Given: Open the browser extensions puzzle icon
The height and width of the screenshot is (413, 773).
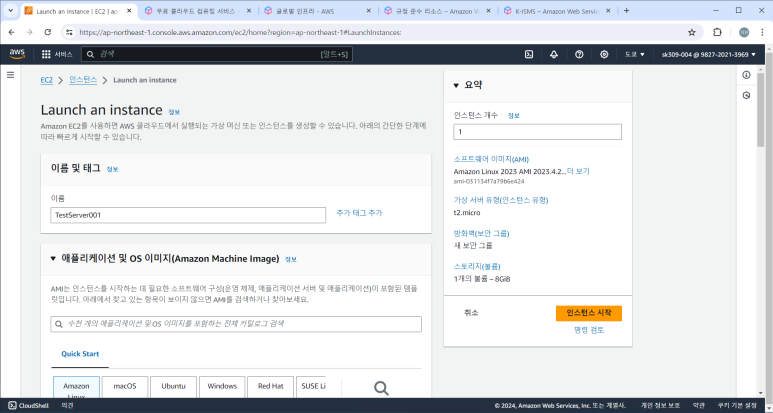Looking at the screenshot, I should coord(717,32).
